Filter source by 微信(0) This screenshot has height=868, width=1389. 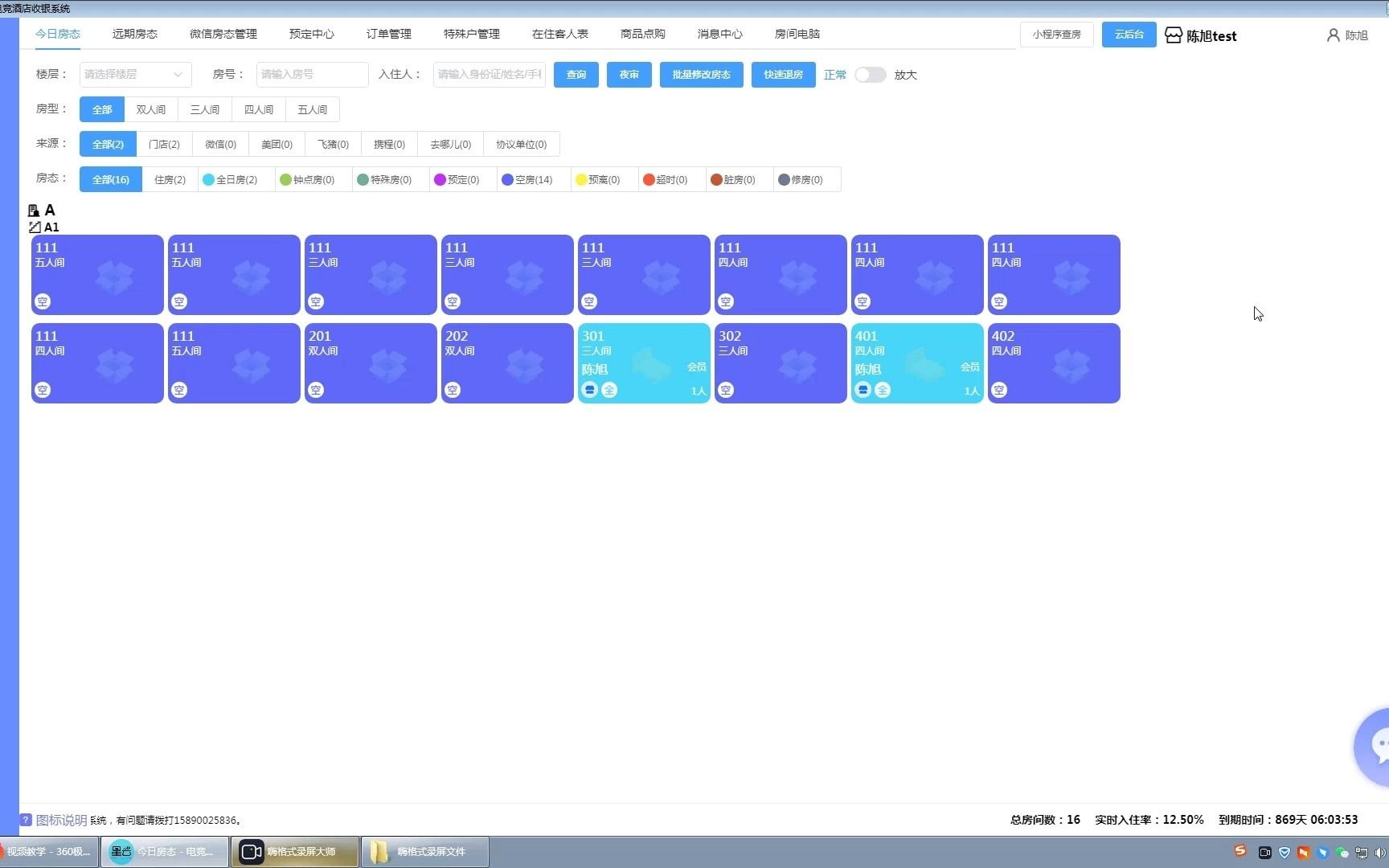[221, 145]
